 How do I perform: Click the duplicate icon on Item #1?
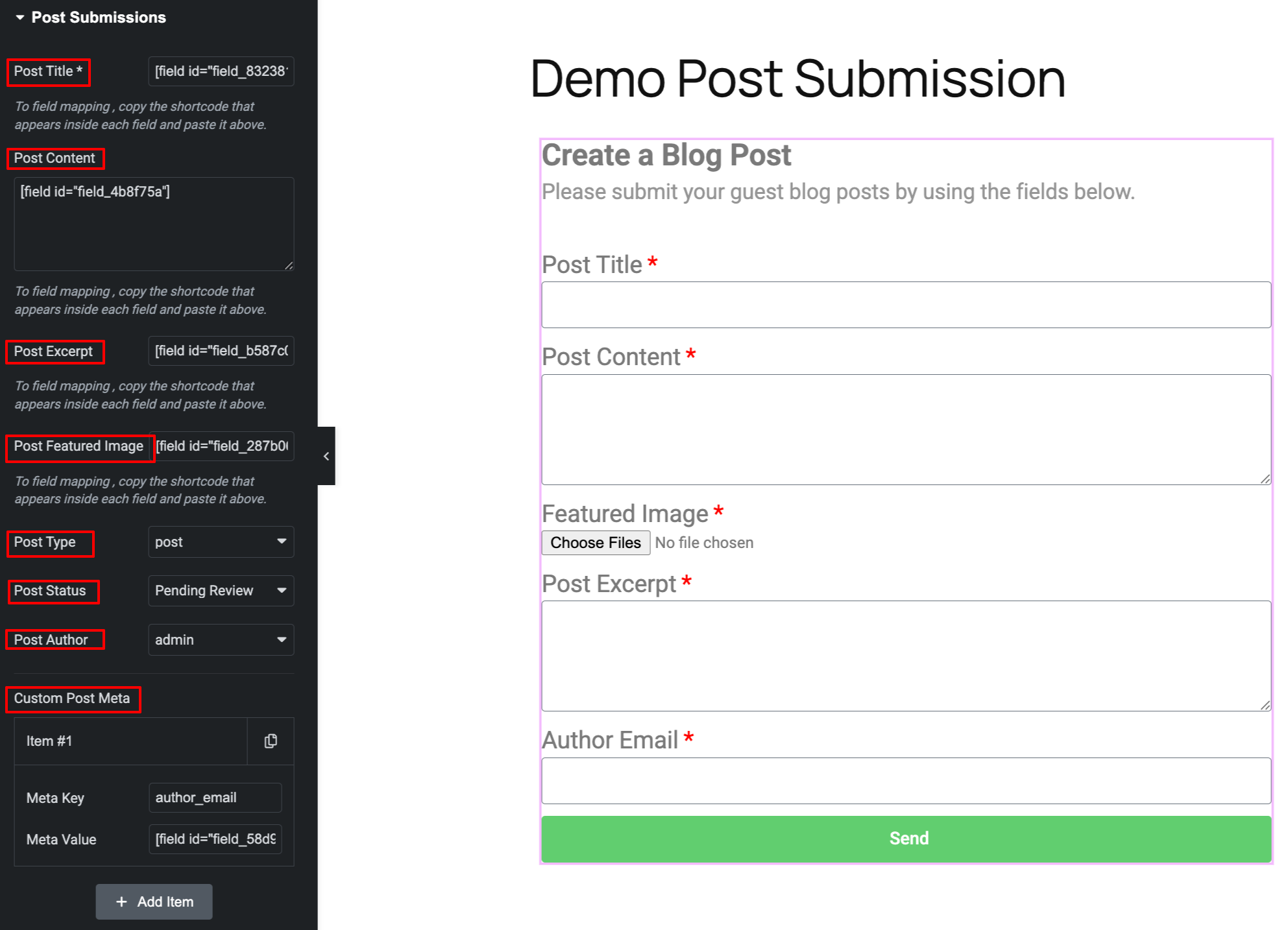tap(271, 741)
